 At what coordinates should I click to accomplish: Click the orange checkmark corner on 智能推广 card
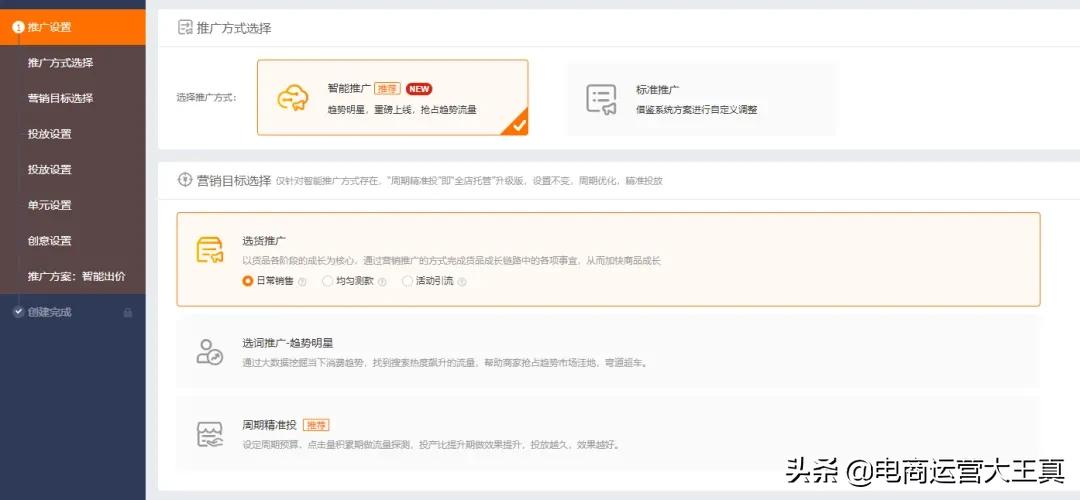click(515, 123)
